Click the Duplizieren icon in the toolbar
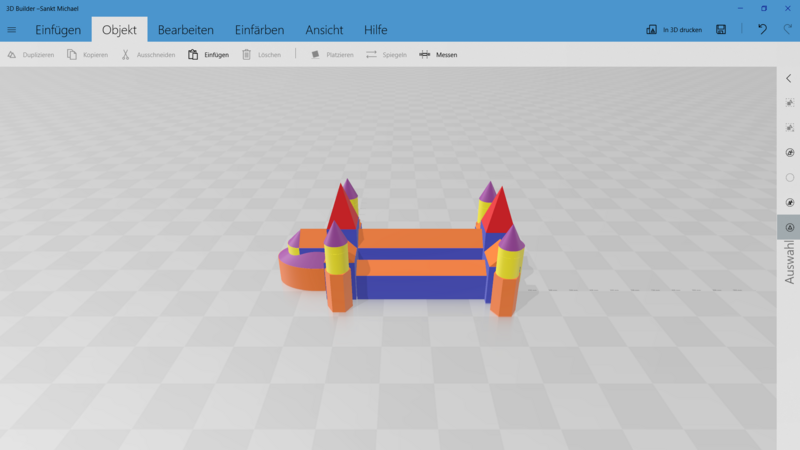The height and width of the screenshot is (450, 800). click(x=12, y=55)
